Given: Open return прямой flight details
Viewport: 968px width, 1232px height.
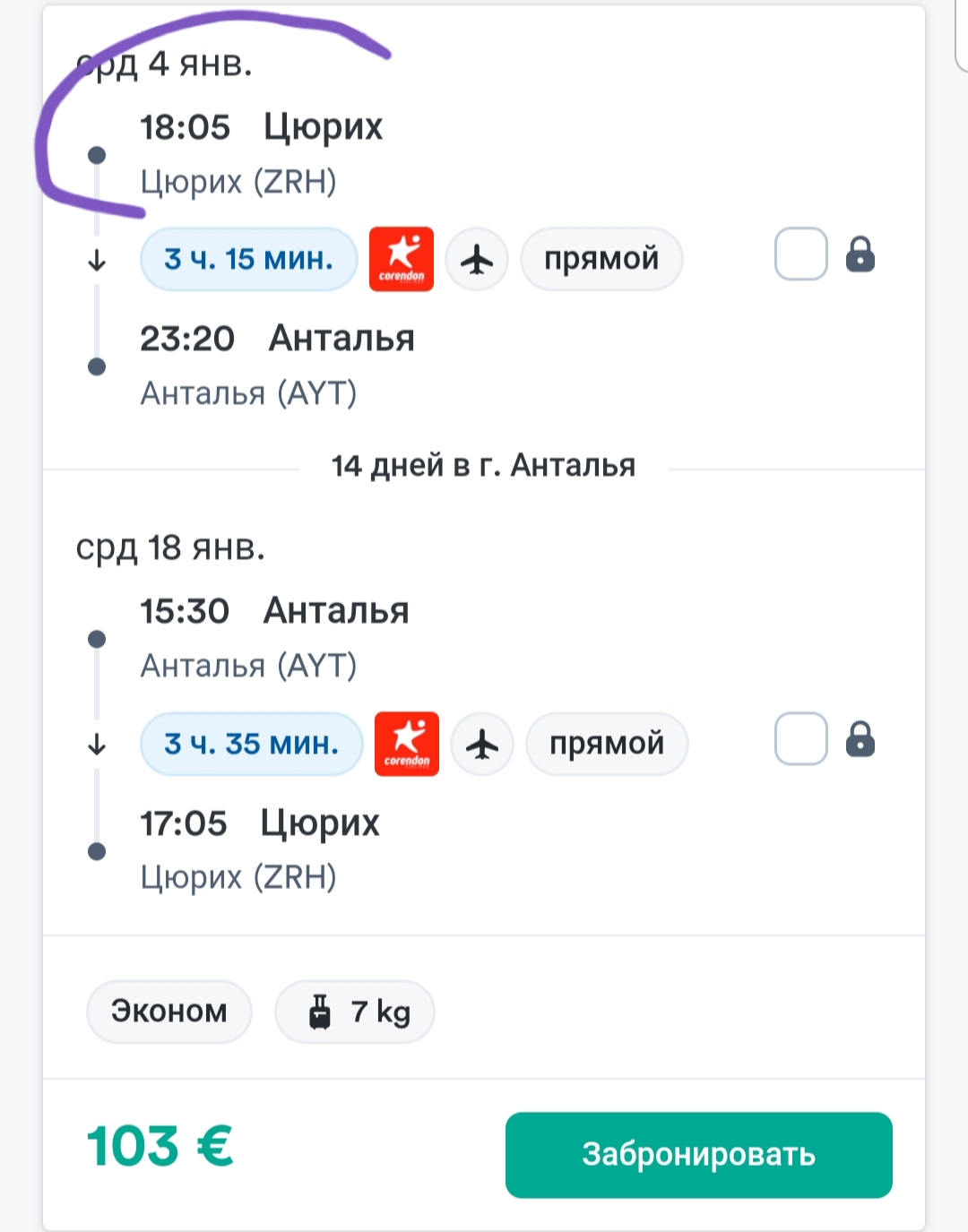Looking at the screenshot, I should click(607, 745).
